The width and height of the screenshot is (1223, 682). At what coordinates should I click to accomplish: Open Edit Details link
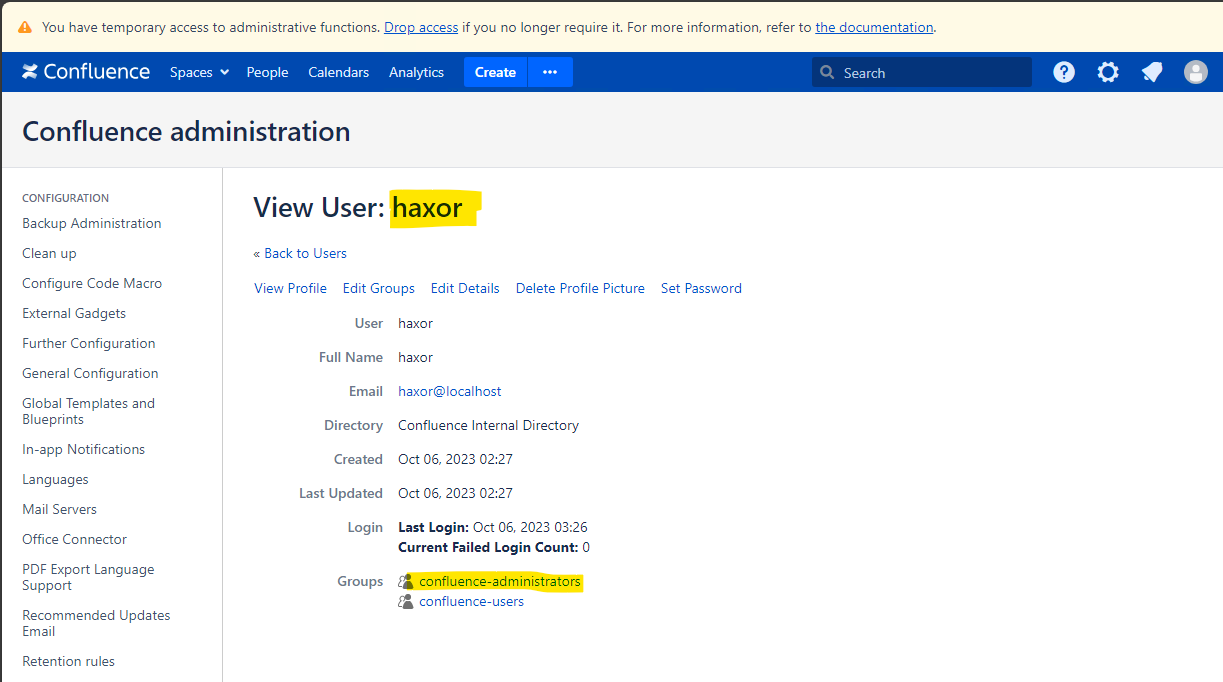tap(465, 288)
